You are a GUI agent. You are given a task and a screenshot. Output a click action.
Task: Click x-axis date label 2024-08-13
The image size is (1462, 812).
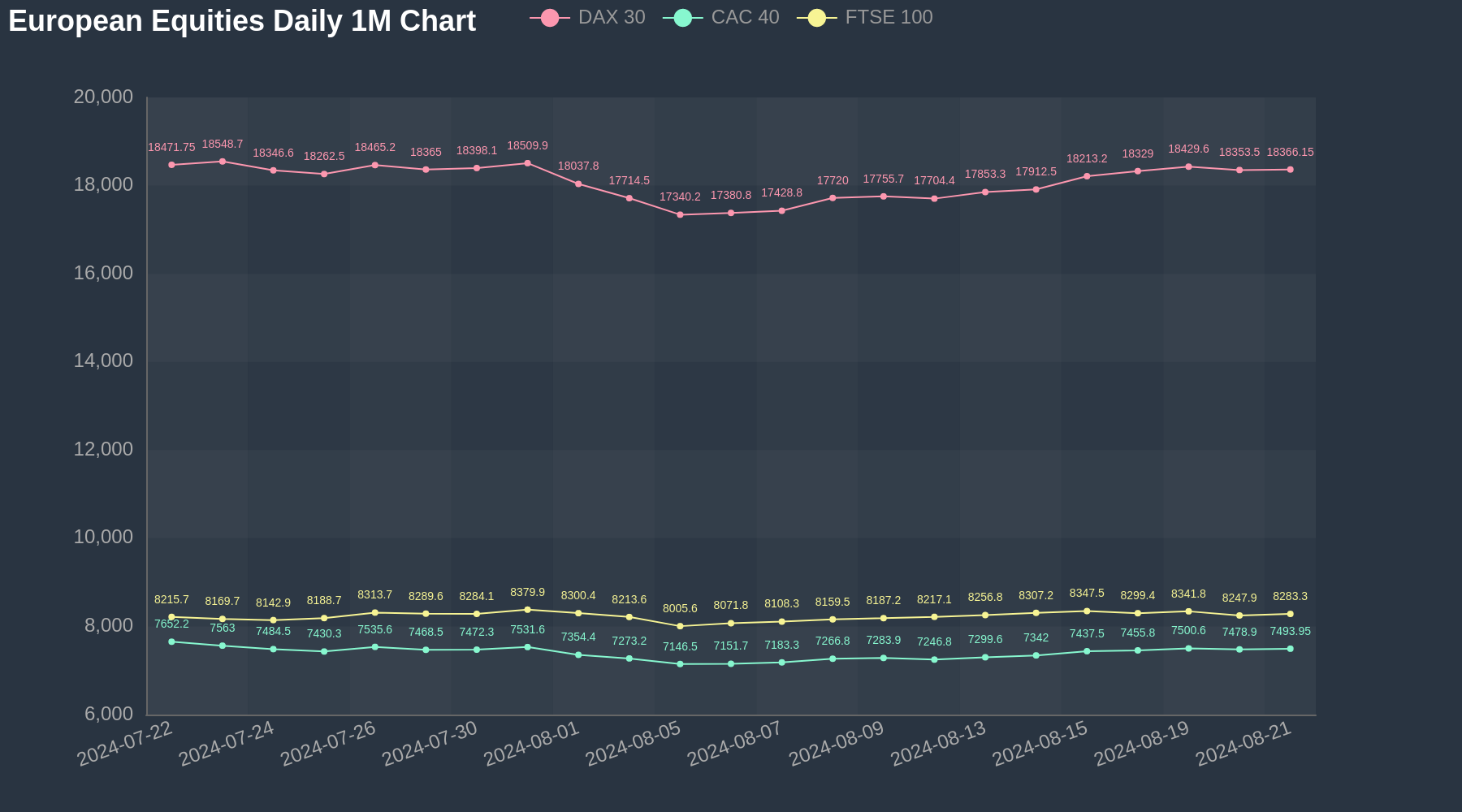pyautogui.click(x=938, y=743)
